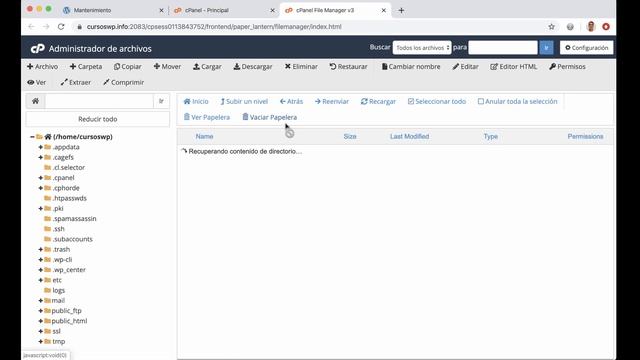Click the Copiar toolbar button
Screen dimensions: 640x360
click(127, 67)
